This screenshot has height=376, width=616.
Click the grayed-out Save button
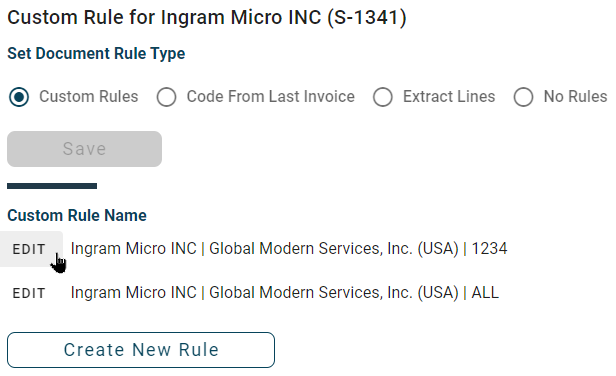84,149
